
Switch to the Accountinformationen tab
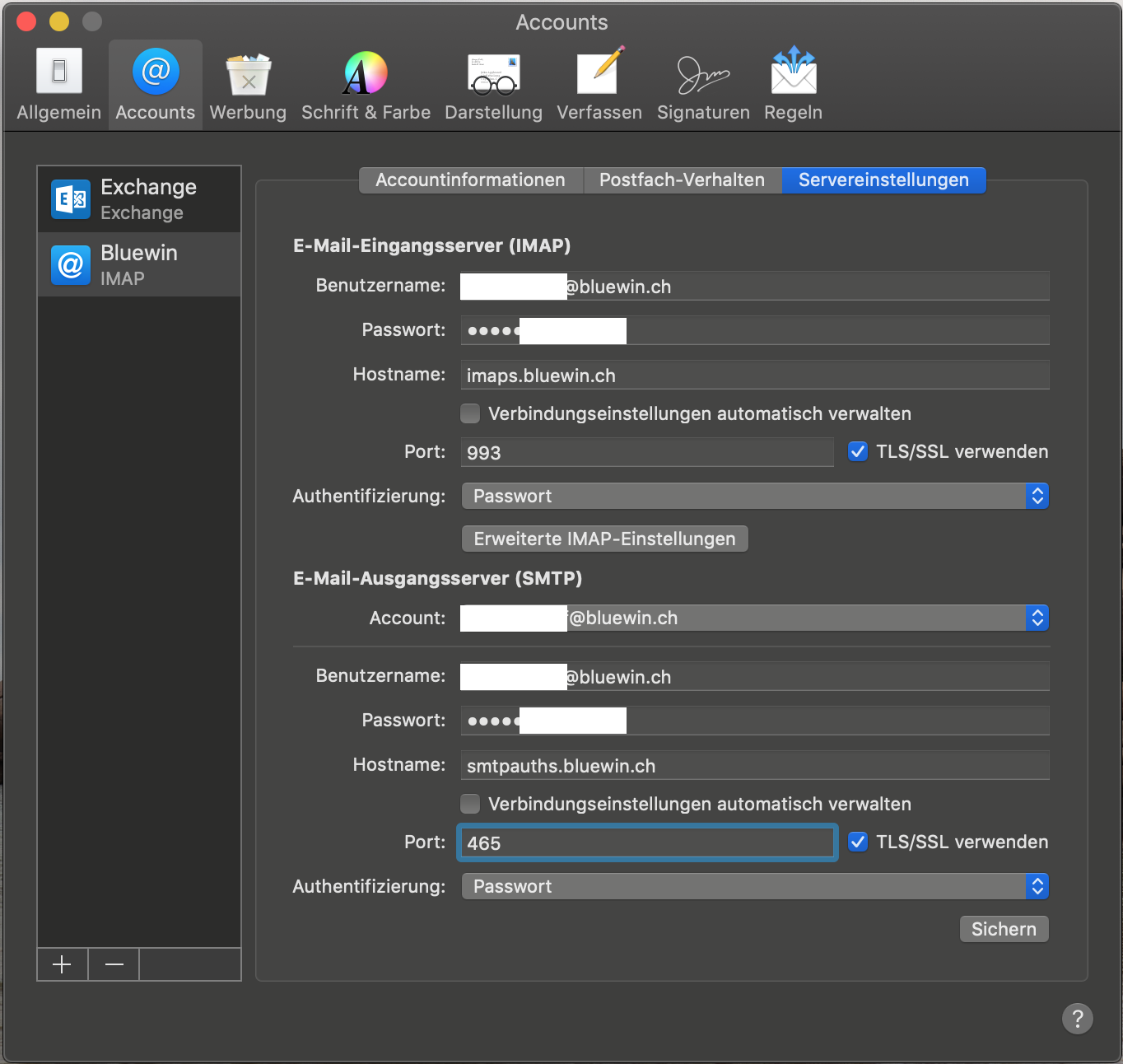click(x=470, y=180)
